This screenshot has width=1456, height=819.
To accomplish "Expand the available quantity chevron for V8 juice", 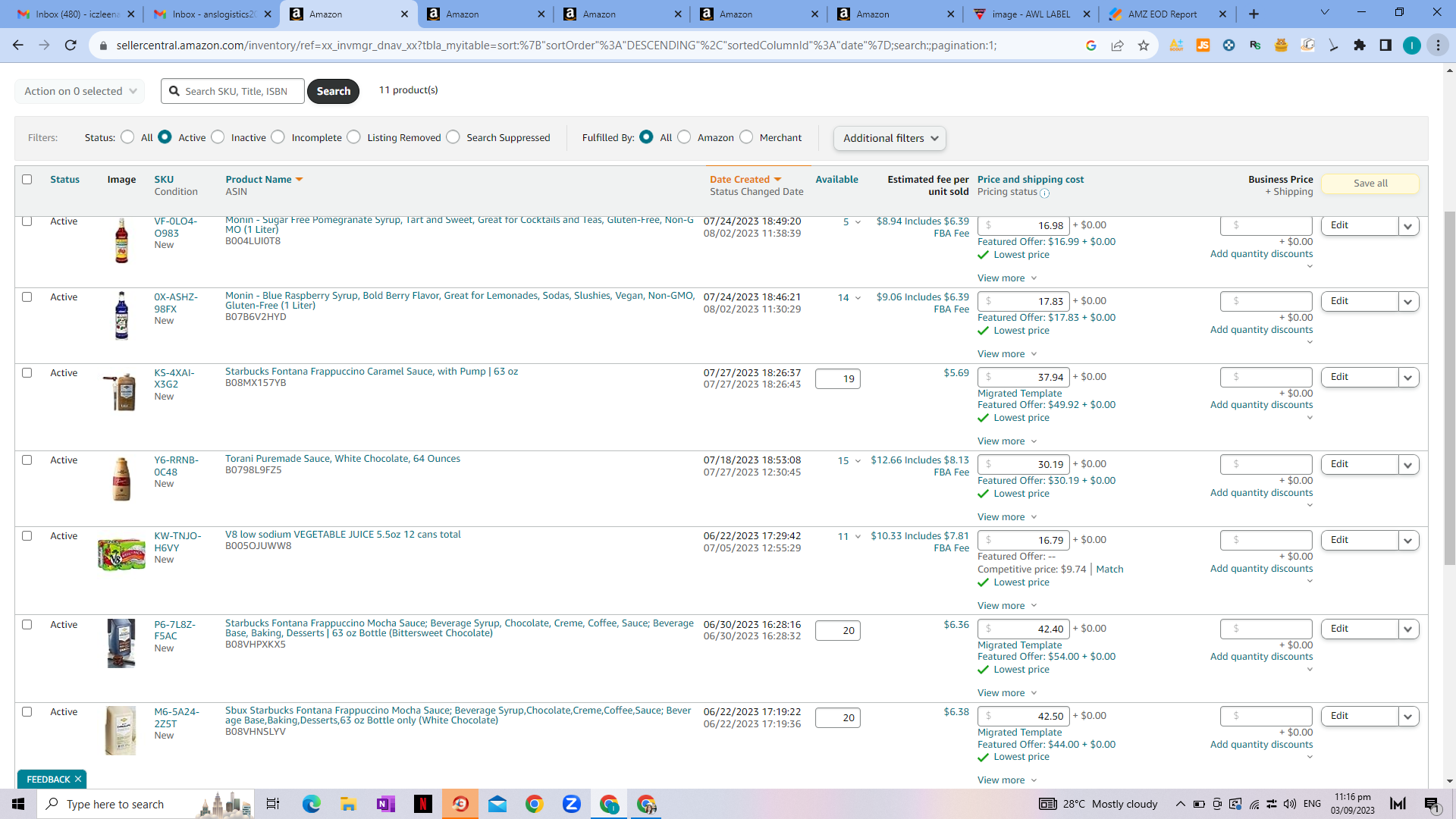I will [858, 537].
